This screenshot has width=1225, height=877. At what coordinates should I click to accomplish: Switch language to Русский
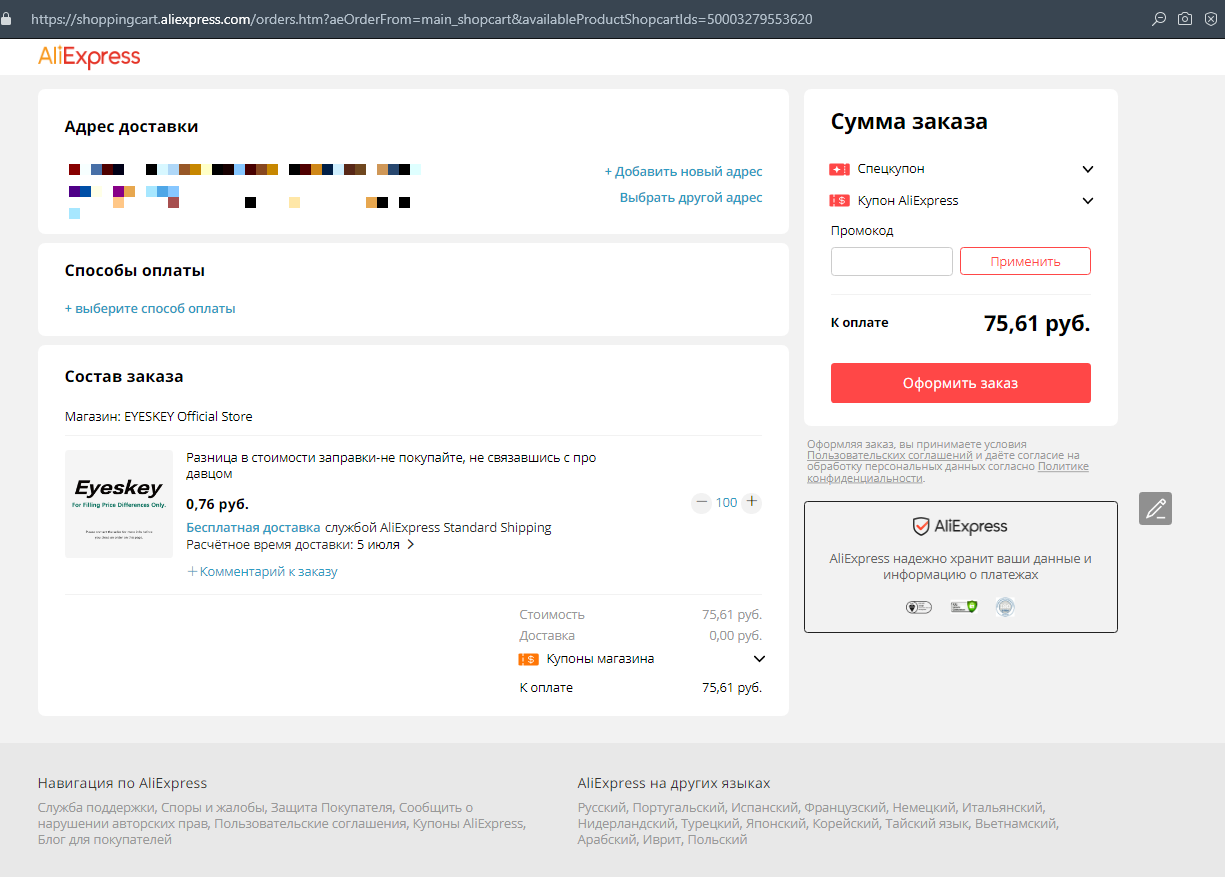coord(602,807)
